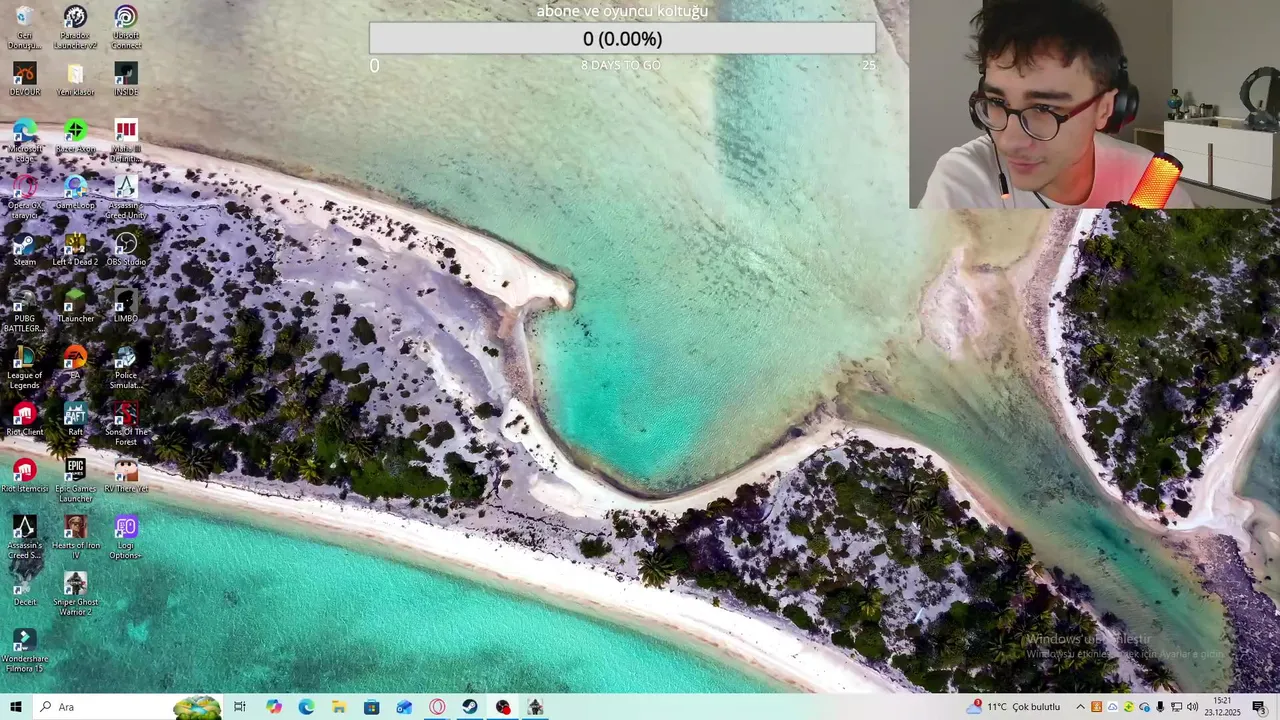Open Steam from the taskbar

click(x=469, y=707)
